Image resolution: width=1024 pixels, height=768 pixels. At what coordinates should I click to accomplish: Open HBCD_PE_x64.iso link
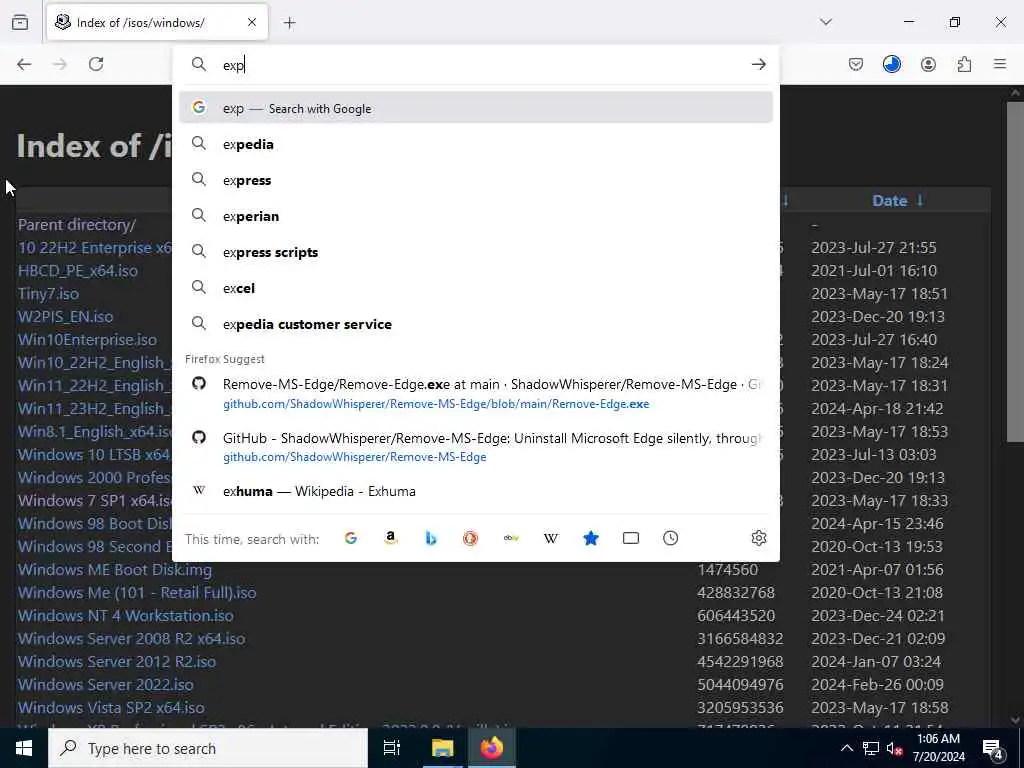coord(77,270)
